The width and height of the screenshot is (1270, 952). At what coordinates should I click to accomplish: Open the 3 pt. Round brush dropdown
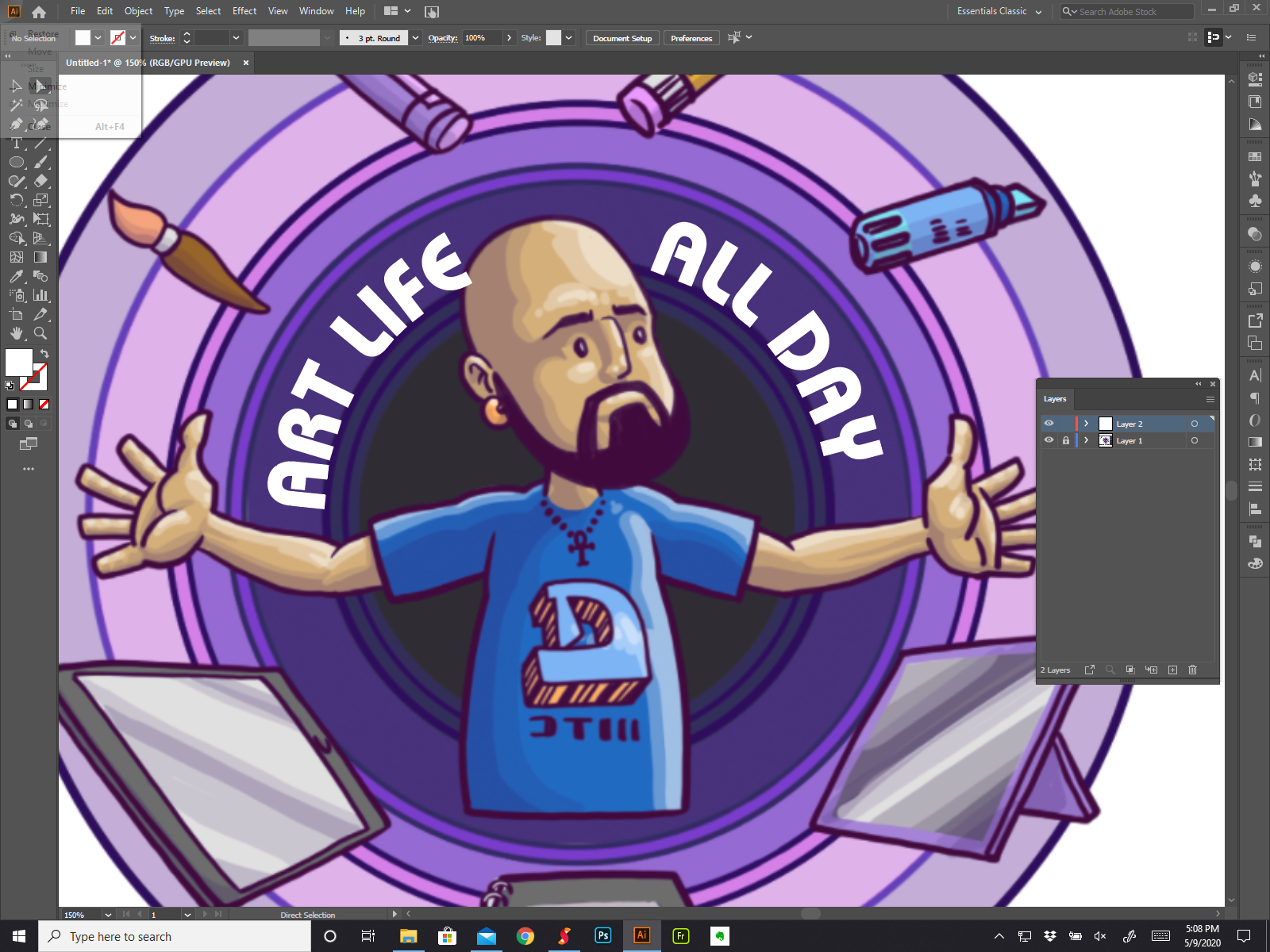[415, 38]
